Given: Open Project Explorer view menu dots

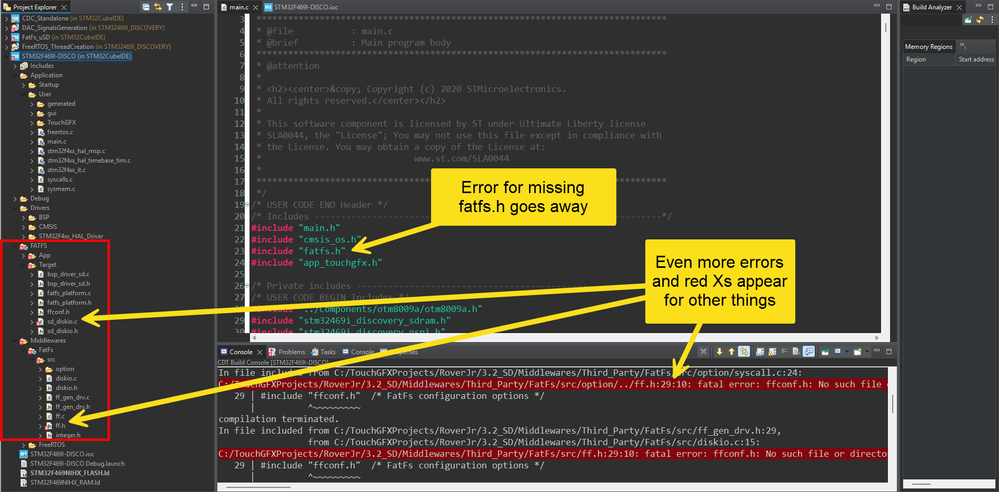Looking at the screenshot, I should click(182, 8).
